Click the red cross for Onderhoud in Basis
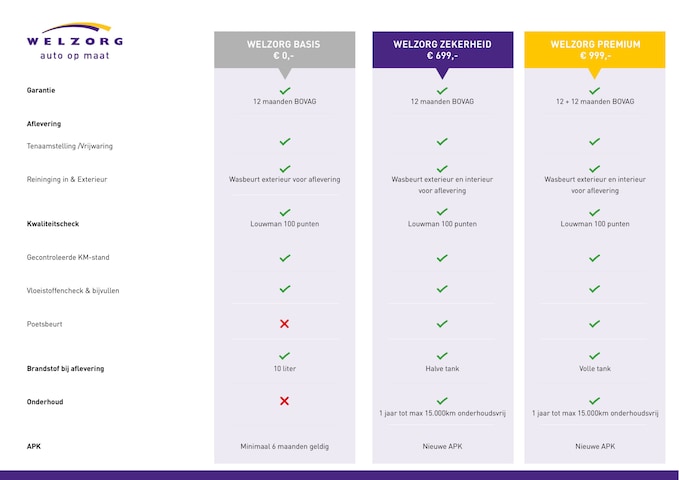Screen dimensions: 679x480 [284, 401]
